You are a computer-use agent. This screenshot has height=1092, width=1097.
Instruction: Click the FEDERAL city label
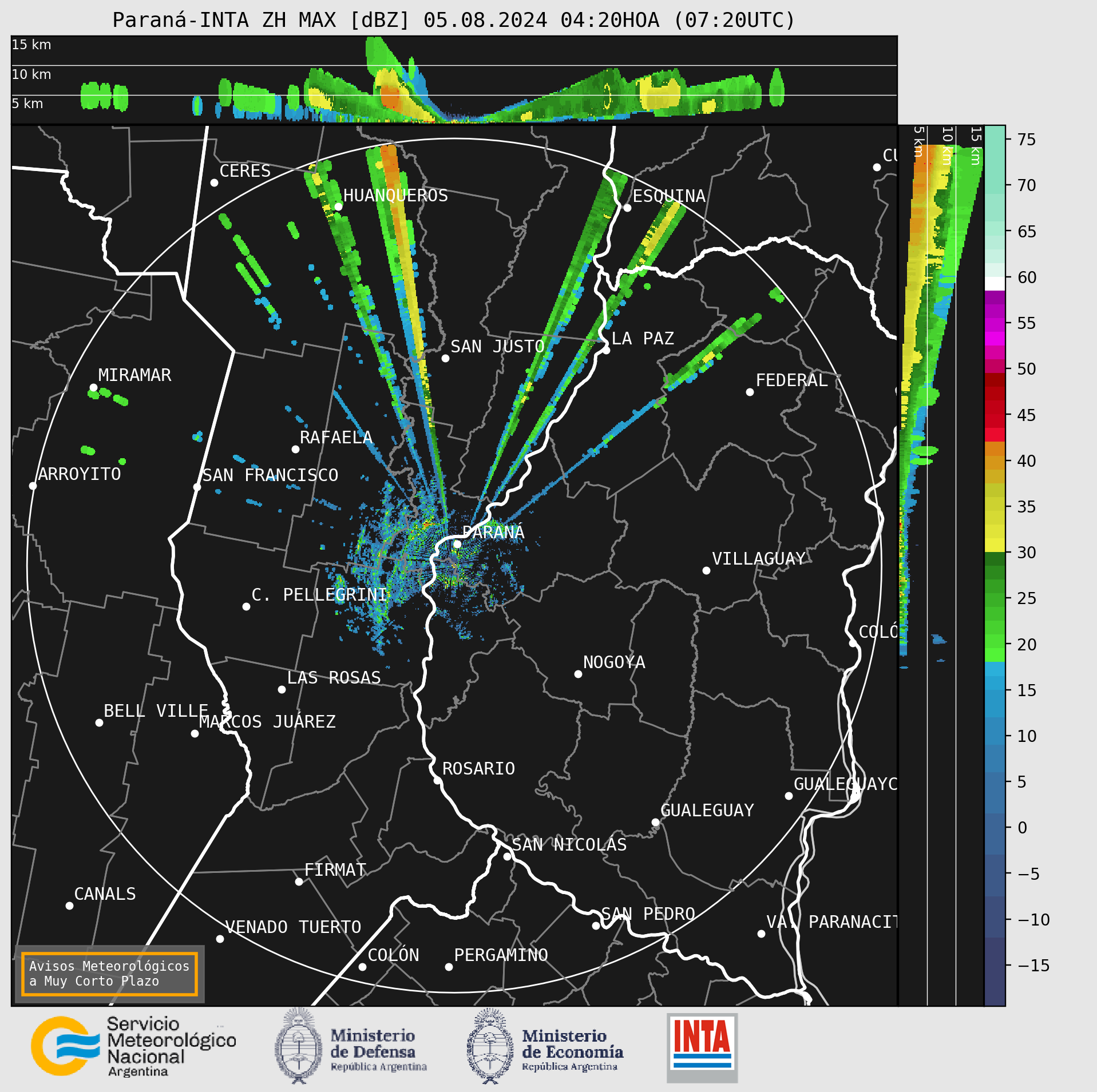(x=792, y=380)
